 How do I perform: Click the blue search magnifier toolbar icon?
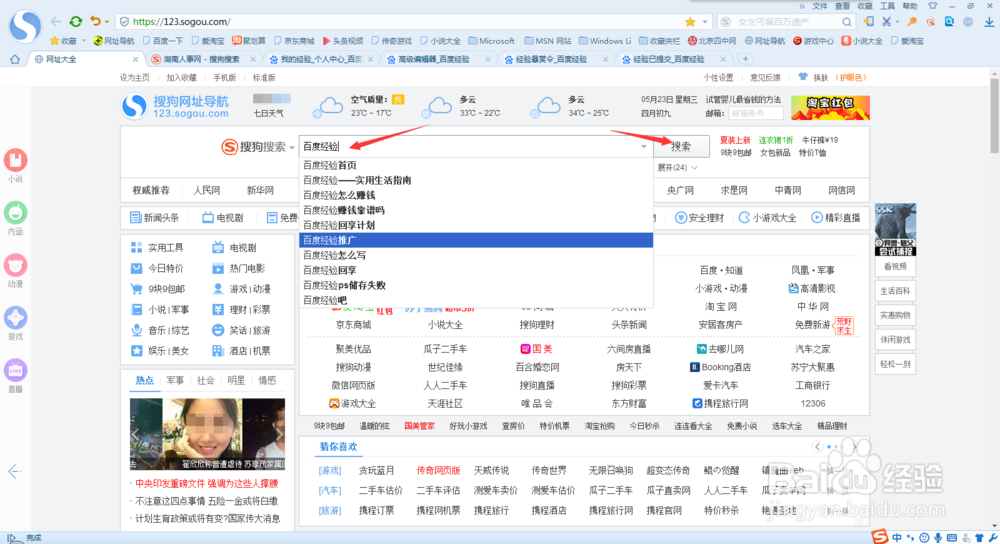tap(950, 22)
